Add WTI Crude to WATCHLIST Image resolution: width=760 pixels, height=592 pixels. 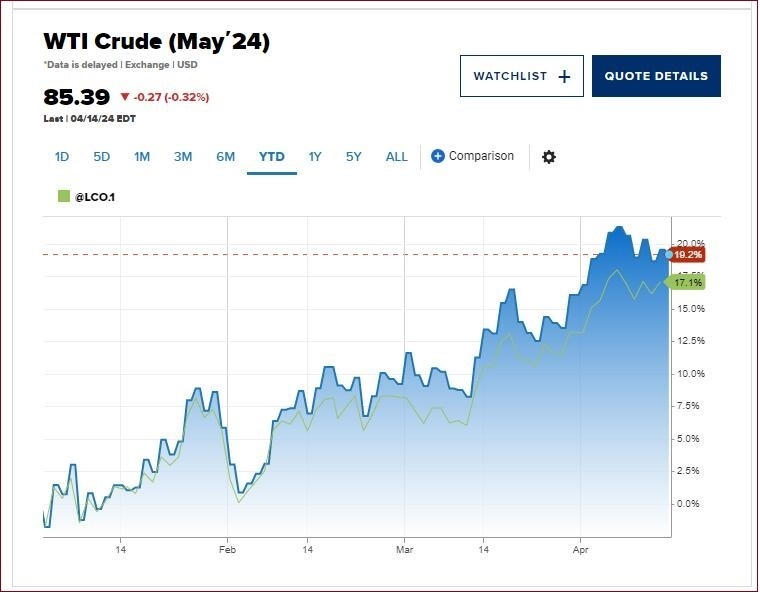[520, 76]
